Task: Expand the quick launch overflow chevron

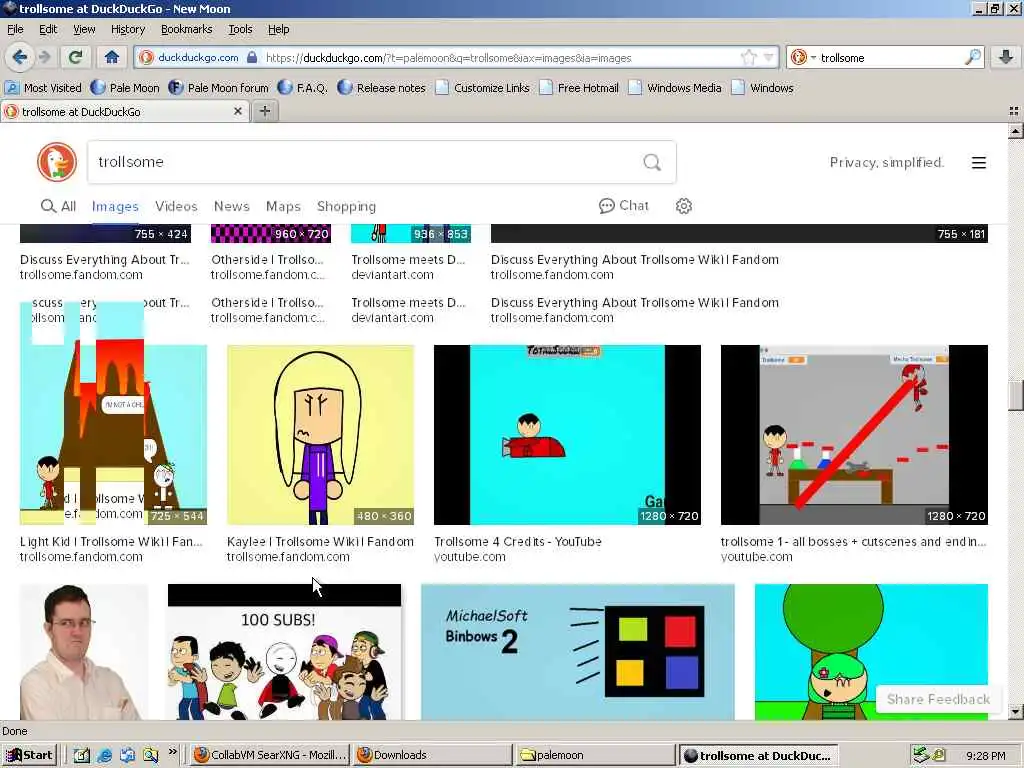Action: [172, 752]
